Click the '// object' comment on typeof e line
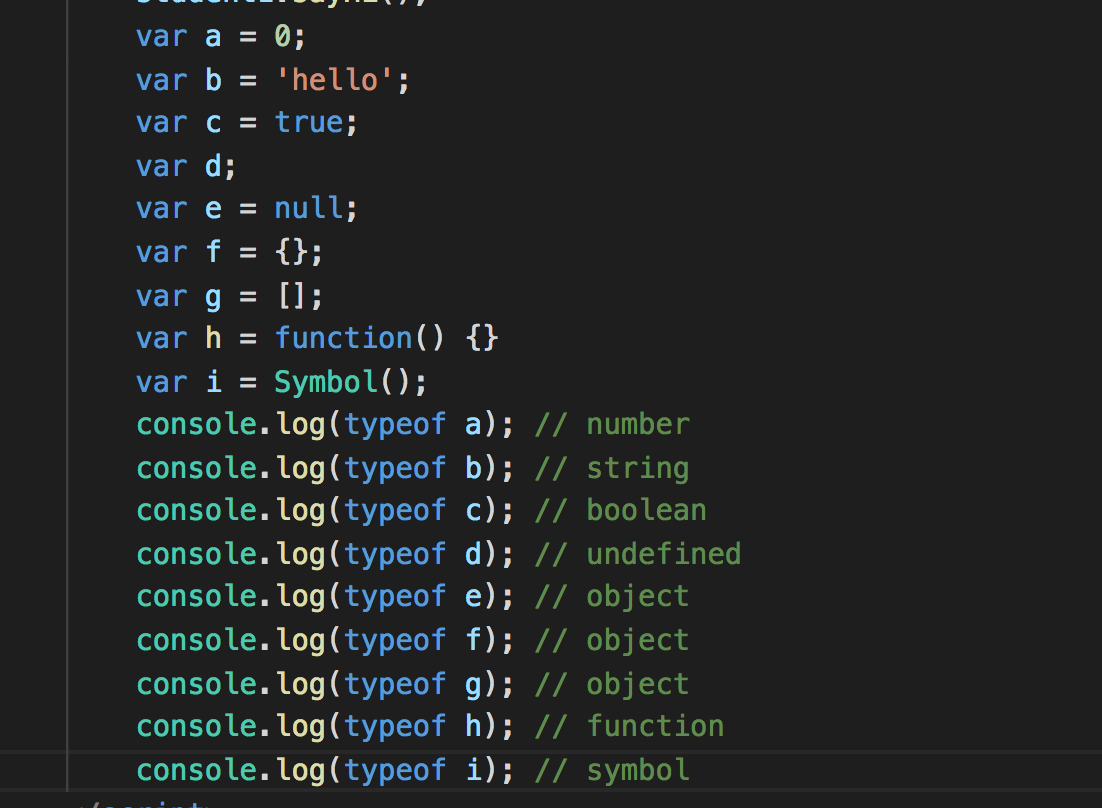Screen dimensions: 1102x808 coord(612,597)
